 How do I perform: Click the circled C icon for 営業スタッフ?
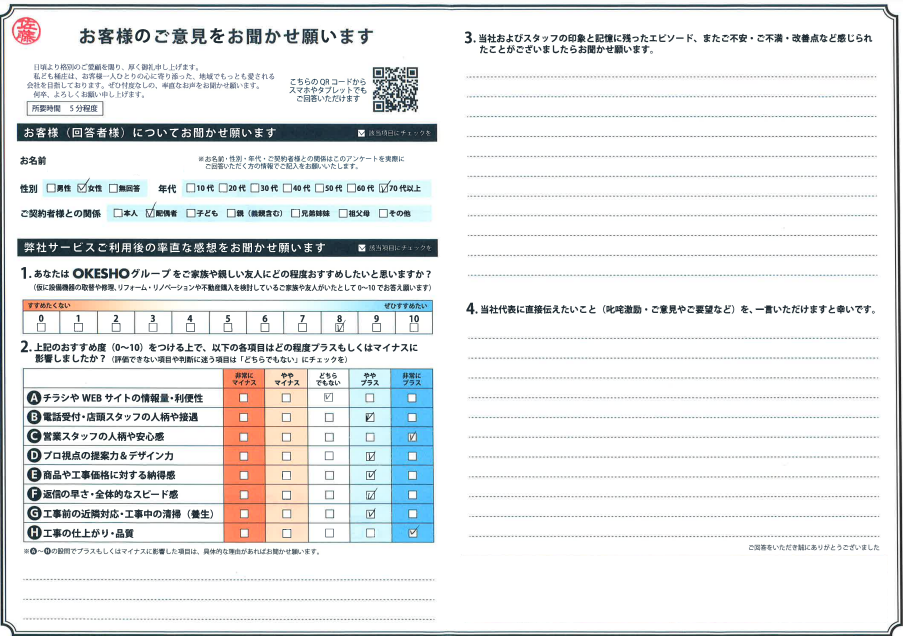click(33, 436)
